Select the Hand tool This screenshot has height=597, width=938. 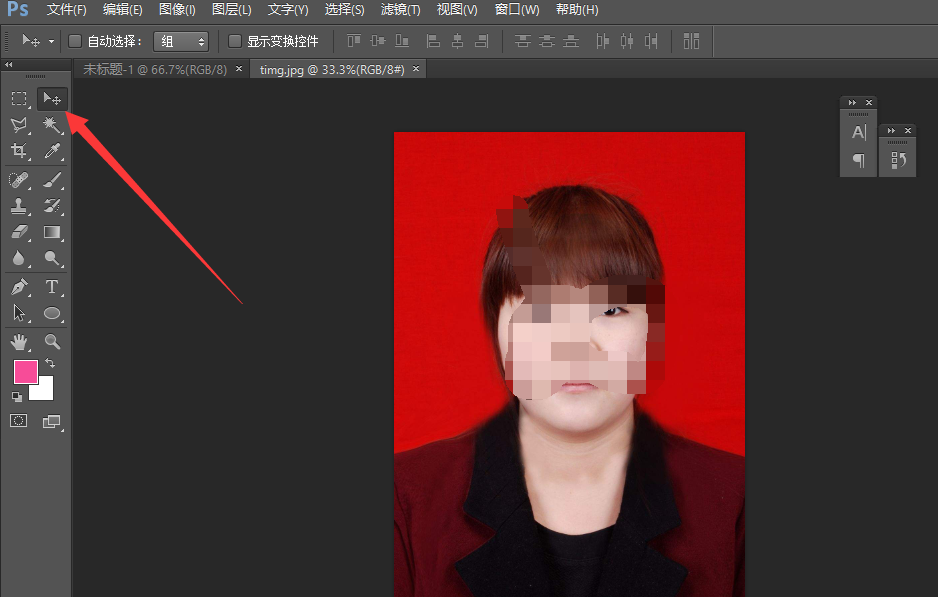19,342
